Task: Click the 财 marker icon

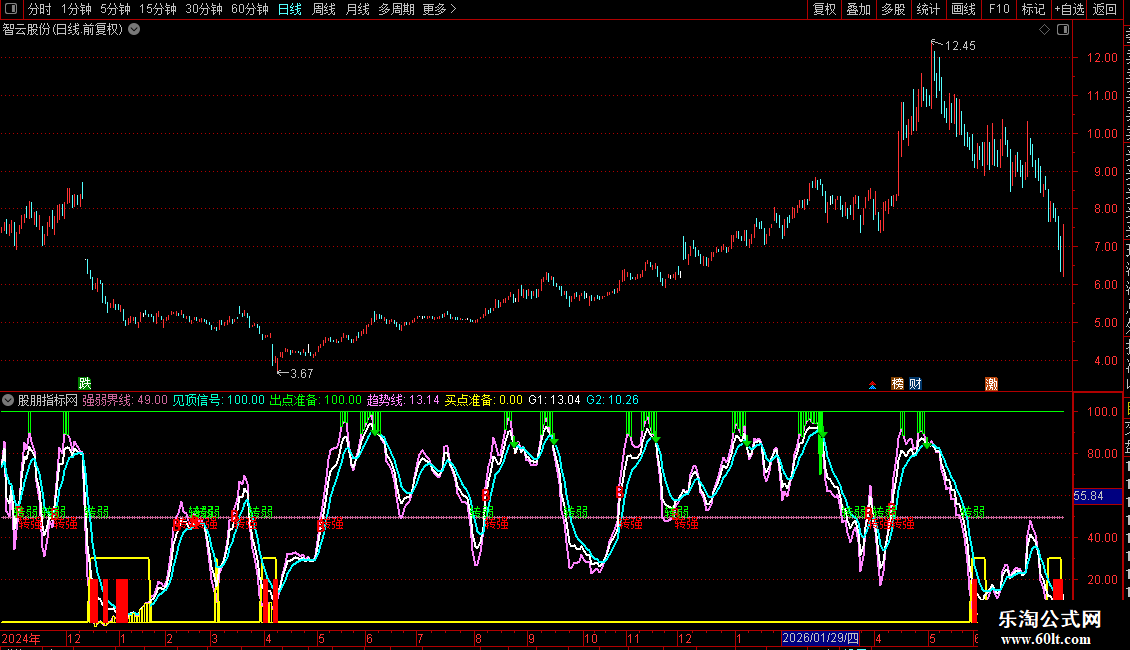Action: tap(915, 384)
